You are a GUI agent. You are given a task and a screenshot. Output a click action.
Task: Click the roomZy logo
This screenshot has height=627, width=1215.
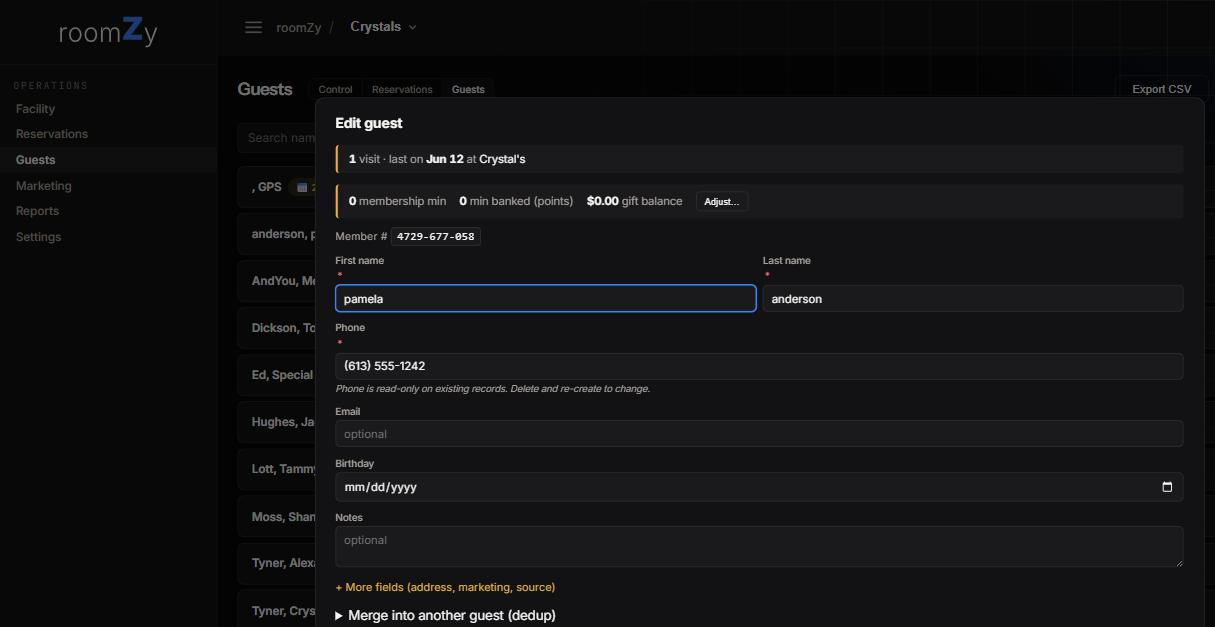(108, 31)
